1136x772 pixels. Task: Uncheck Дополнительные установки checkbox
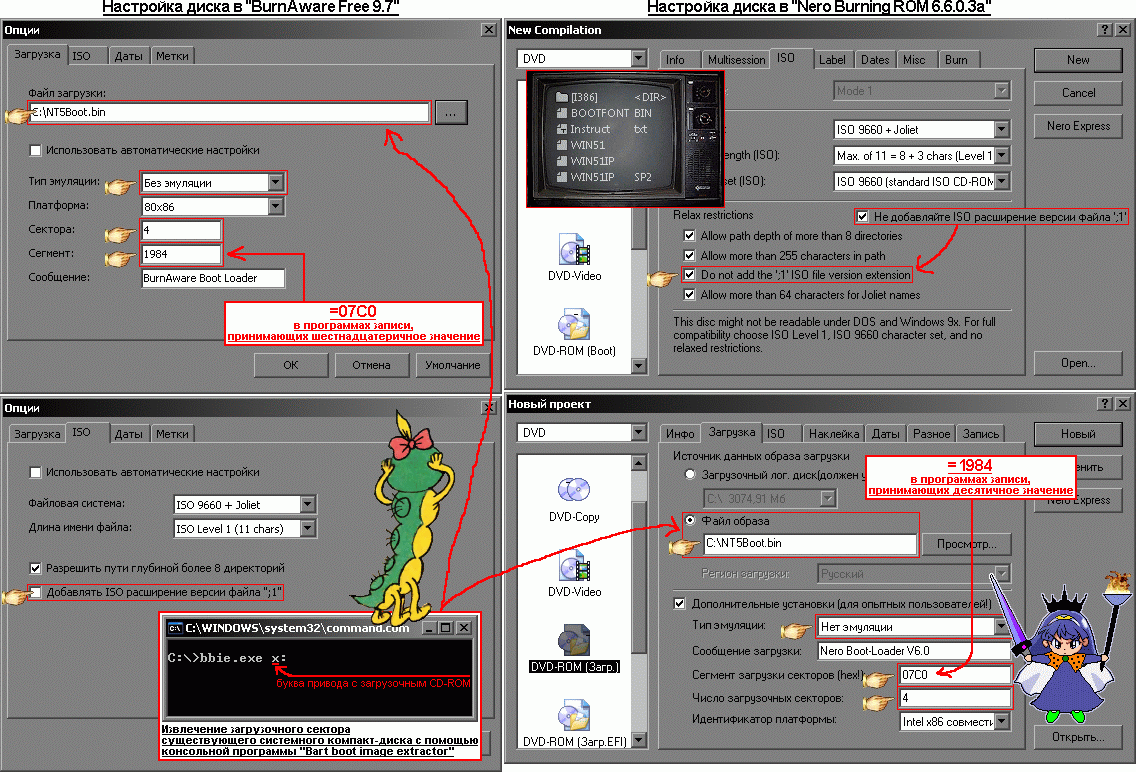click(x=679, y=603)
